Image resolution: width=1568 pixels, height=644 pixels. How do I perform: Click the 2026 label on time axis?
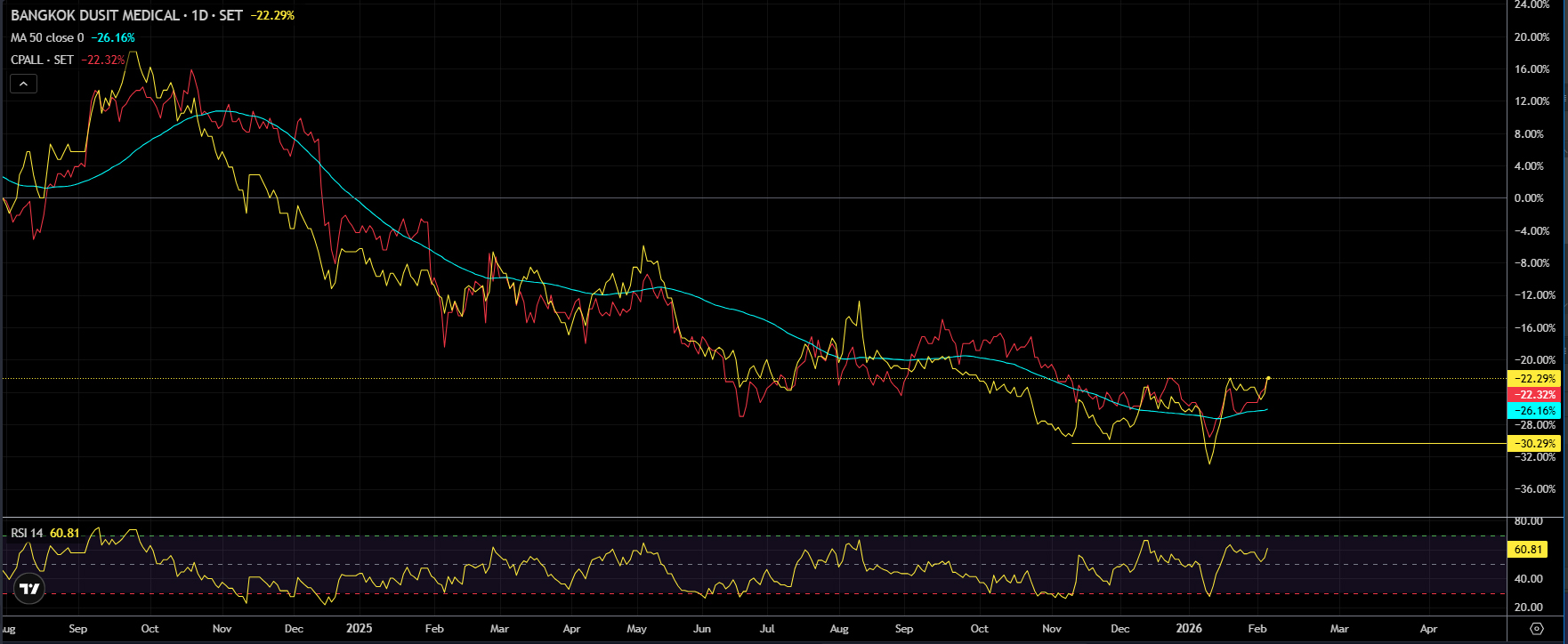pos(1189,628)
